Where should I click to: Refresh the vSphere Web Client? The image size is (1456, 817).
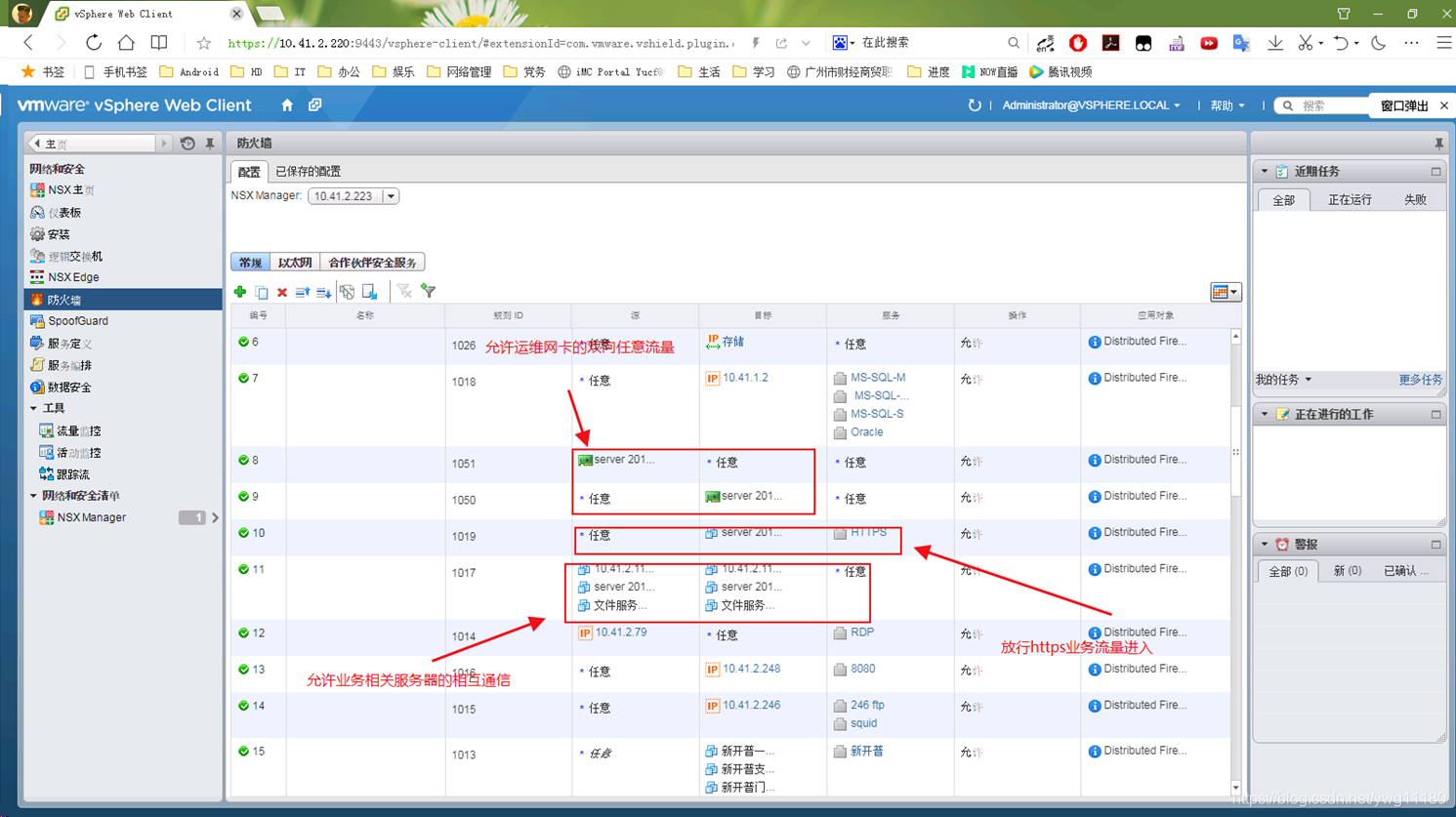pos(975,105)
